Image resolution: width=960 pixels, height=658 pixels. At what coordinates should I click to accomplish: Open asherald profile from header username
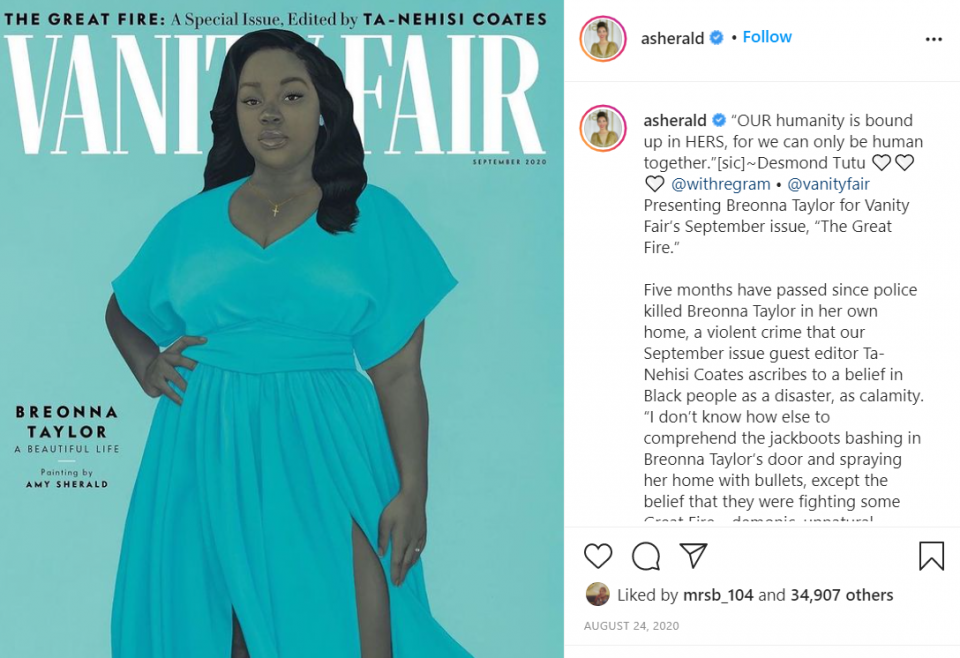(672, 38)
